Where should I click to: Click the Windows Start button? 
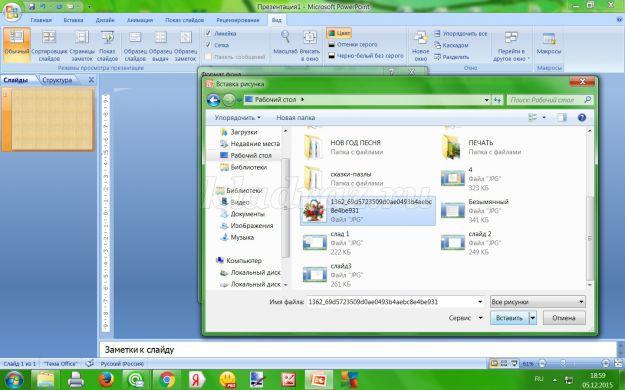tap(14, 379)
